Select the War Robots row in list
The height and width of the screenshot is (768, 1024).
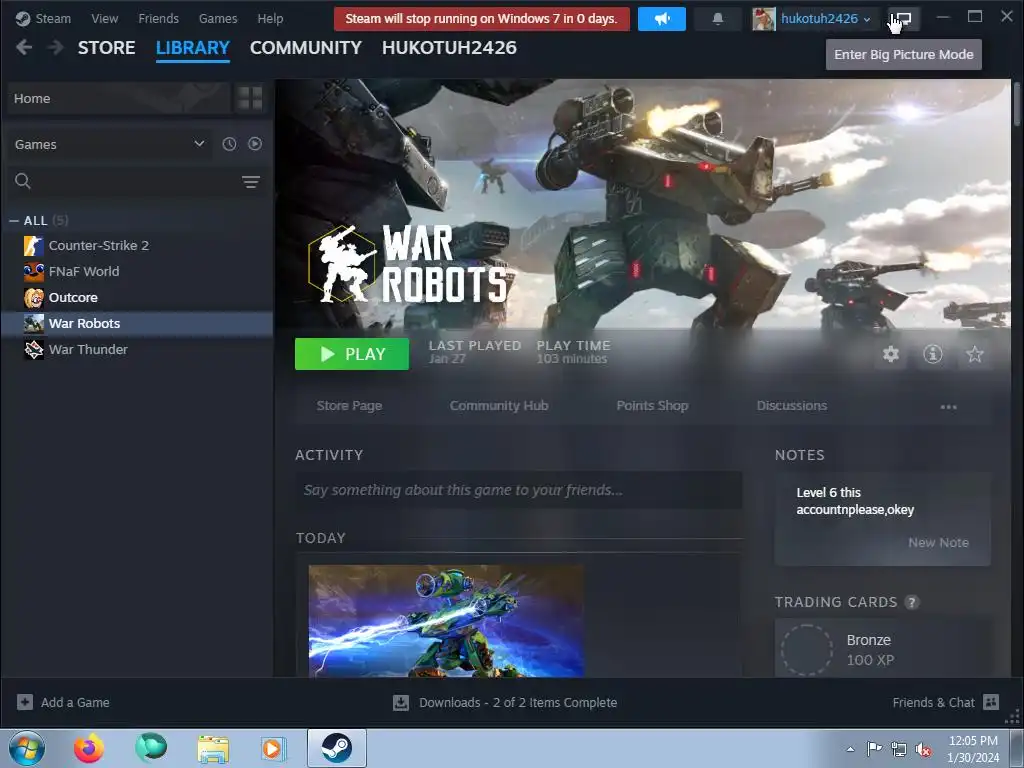[136, 324]
